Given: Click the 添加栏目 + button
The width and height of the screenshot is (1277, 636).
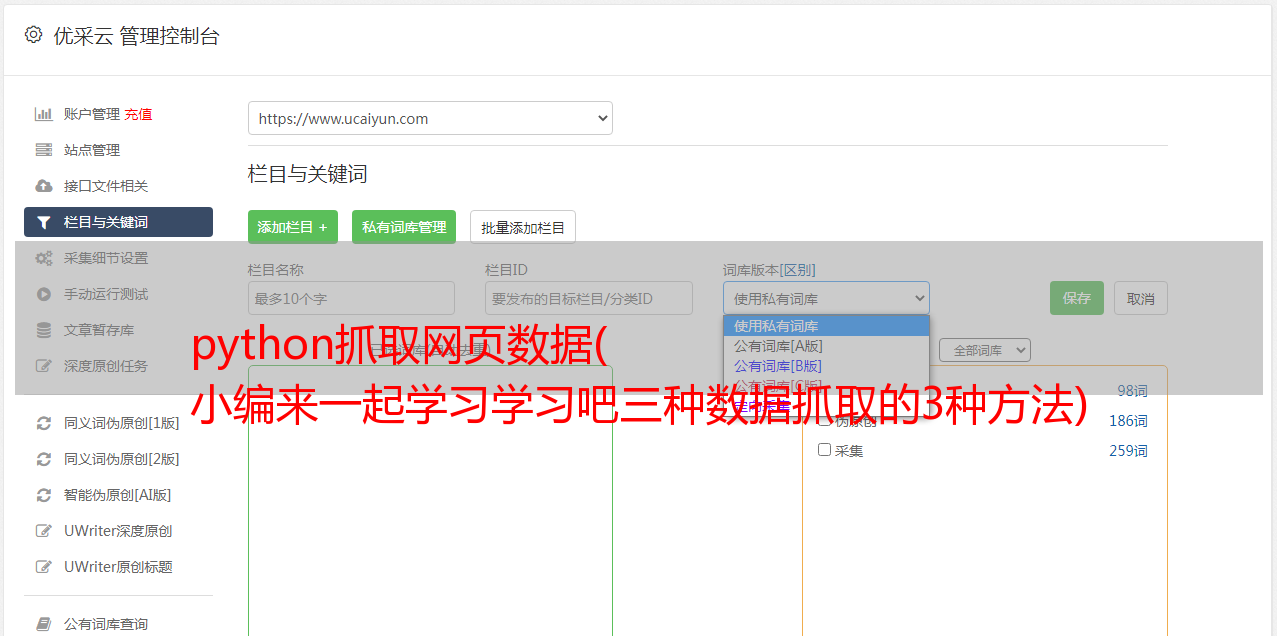Looking at the screenshot, I should pyautogui.click(x=293, y=227).
